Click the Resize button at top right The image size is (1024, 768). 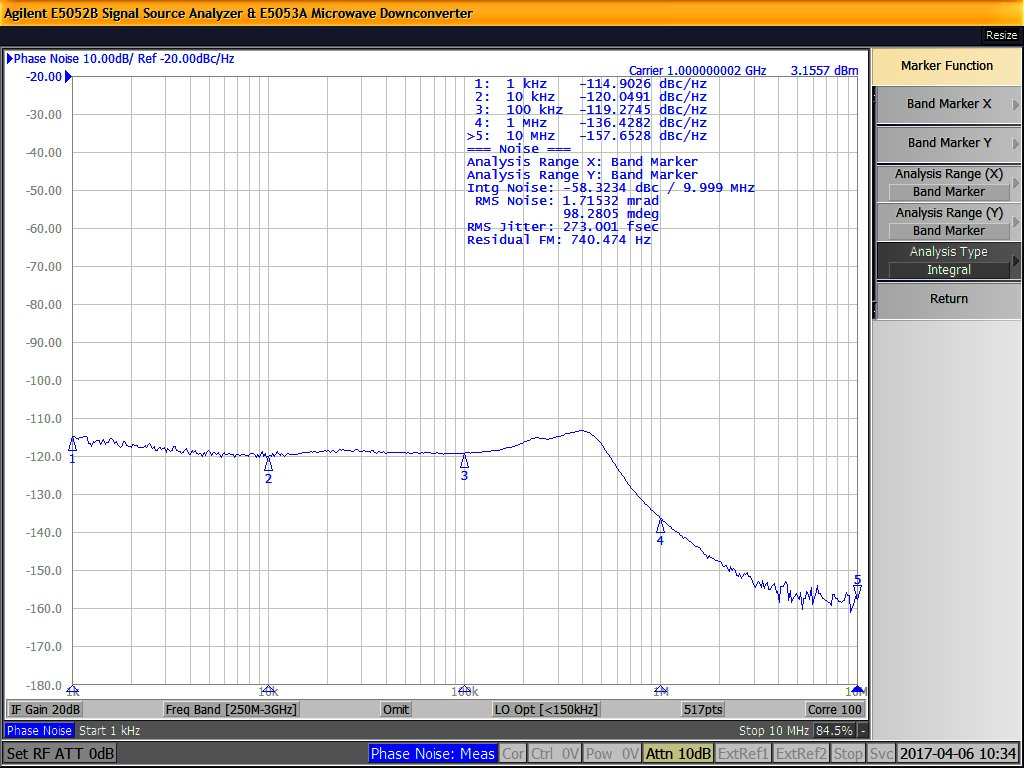click(1001, 35)
